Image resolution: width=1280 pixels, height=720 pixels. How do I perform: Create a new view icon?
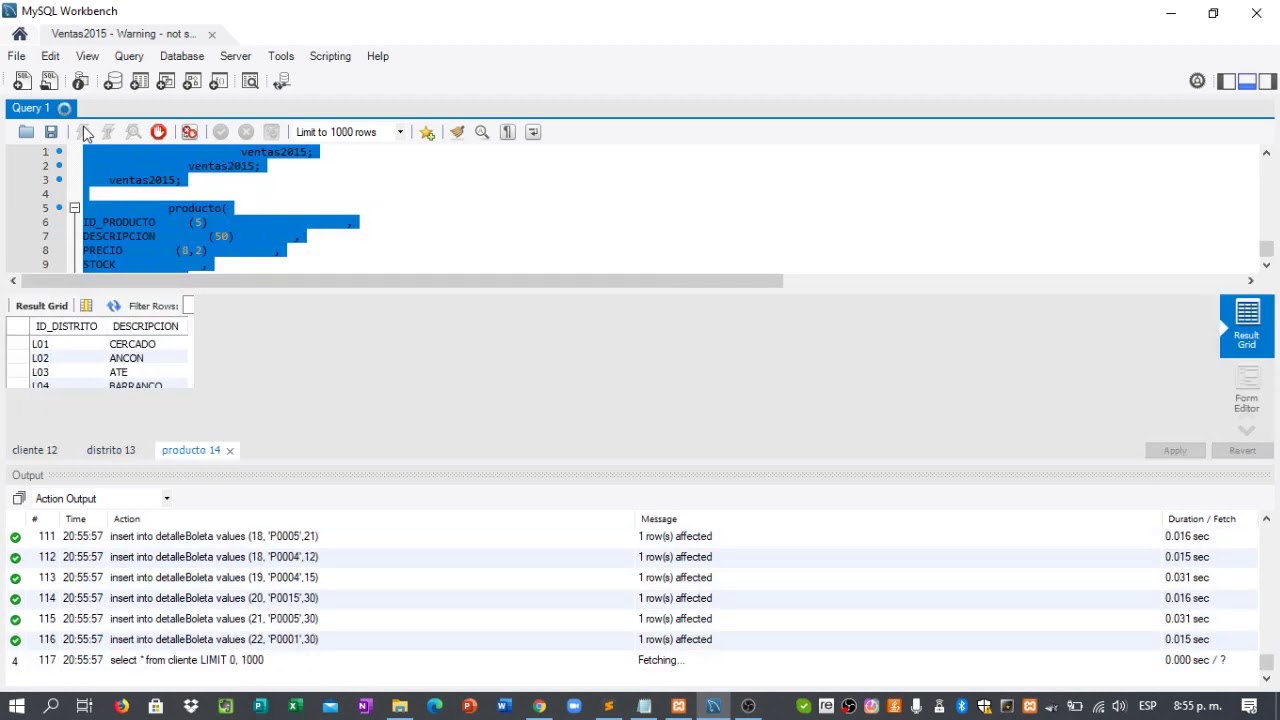[166, 81]
